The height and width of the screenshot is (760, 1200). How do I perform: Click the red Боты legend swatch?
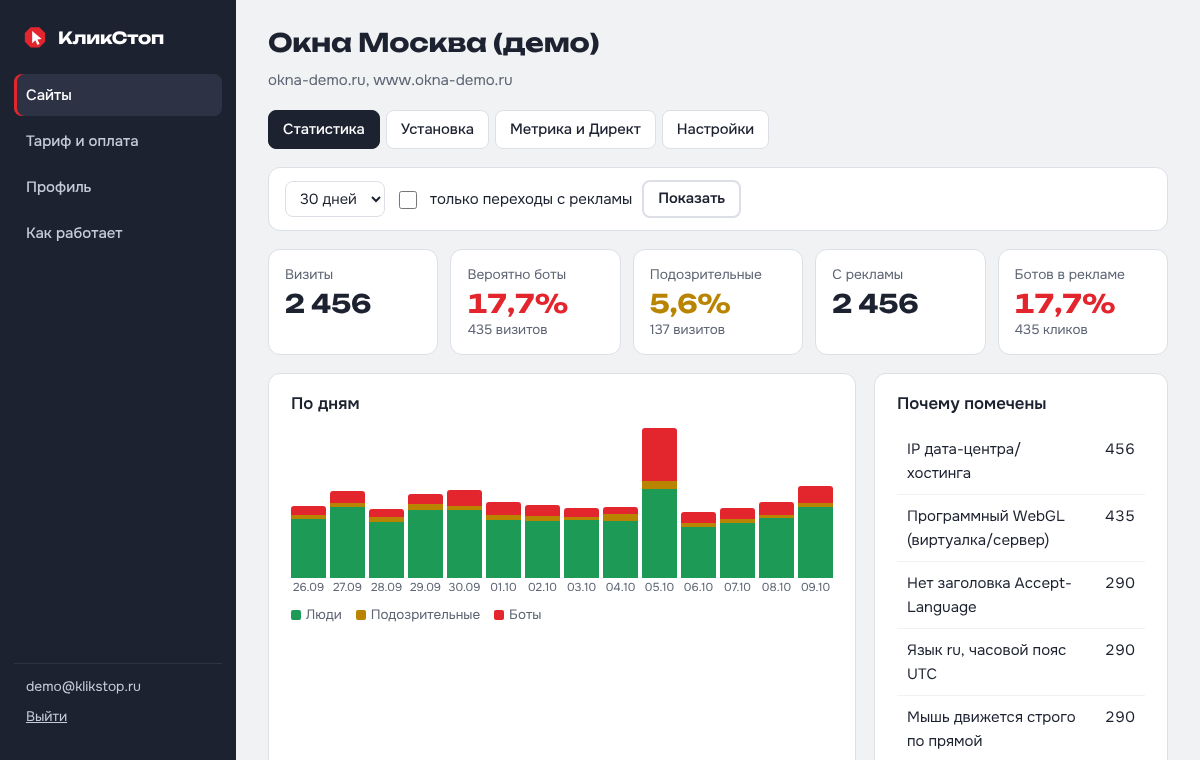tap(499, 615)
